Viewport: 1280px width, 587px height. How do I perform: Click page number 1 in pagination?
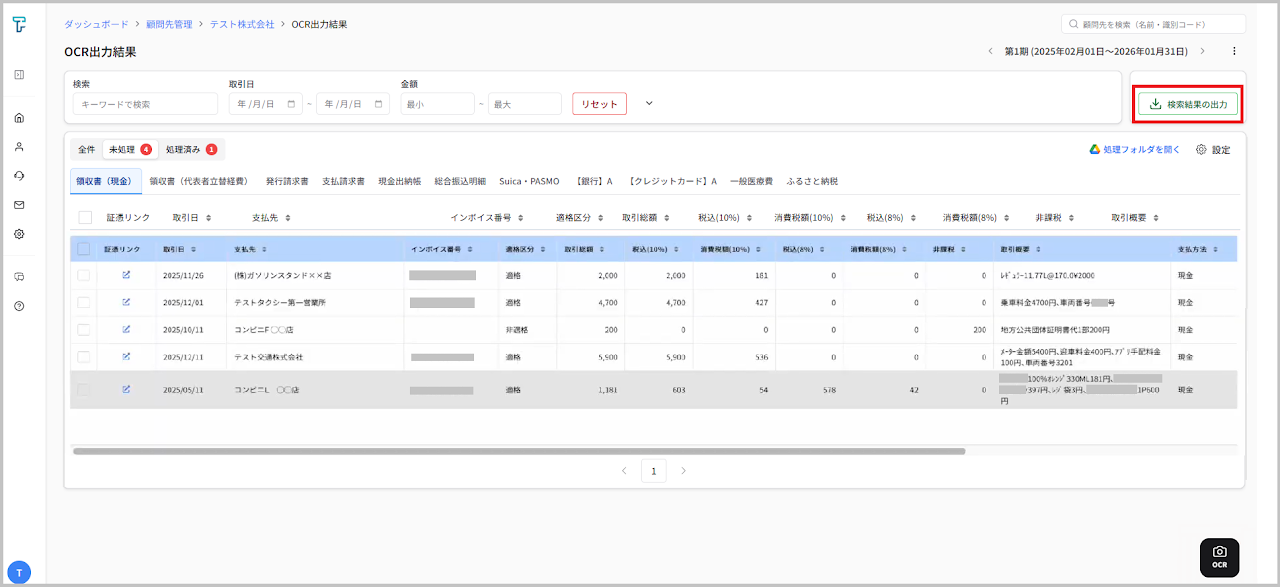point(654,470)
